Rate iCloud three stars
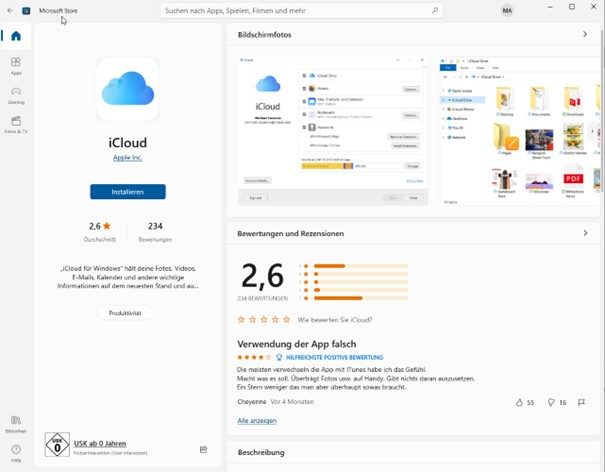This screenshot has height=472, width=605. pyautogui.click(x=264, y=319)
